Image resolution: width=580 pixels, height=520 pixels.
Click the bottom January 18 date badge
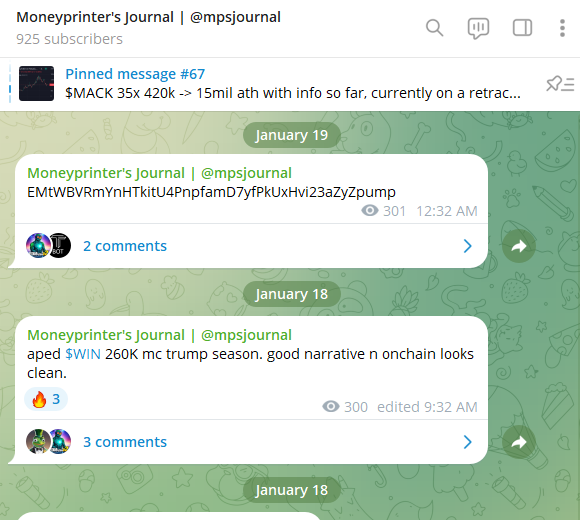click(x=291, y=490)
